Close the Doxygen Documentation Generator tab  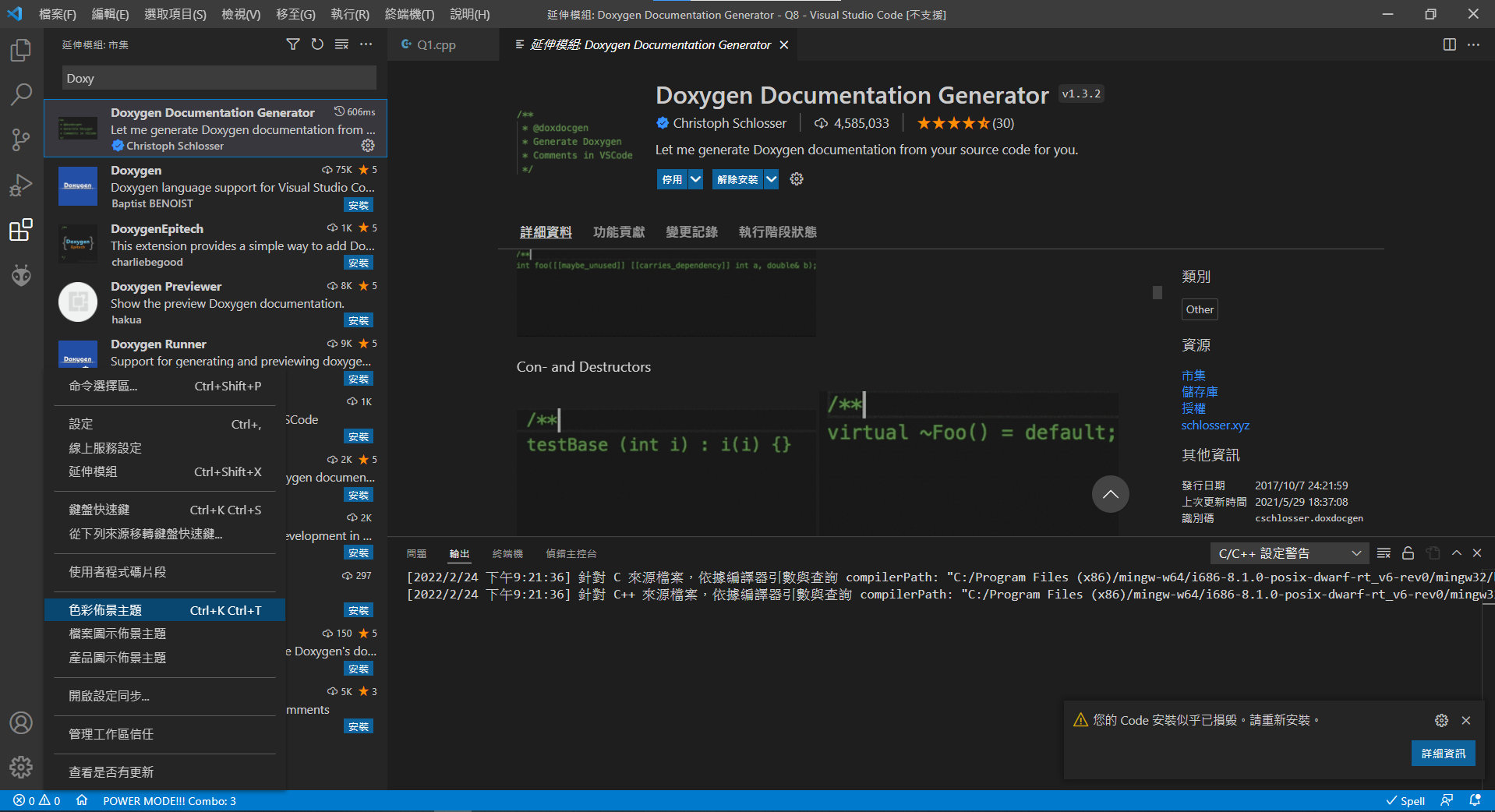click(784, 45)
